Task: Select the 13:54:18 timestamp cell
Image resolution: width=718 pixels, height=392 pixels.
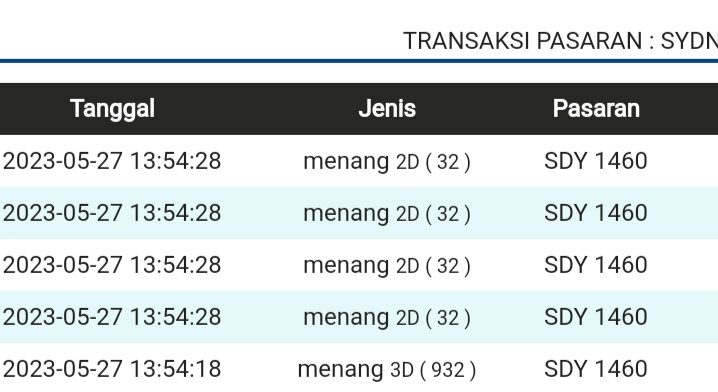Action: coord(112,369)
